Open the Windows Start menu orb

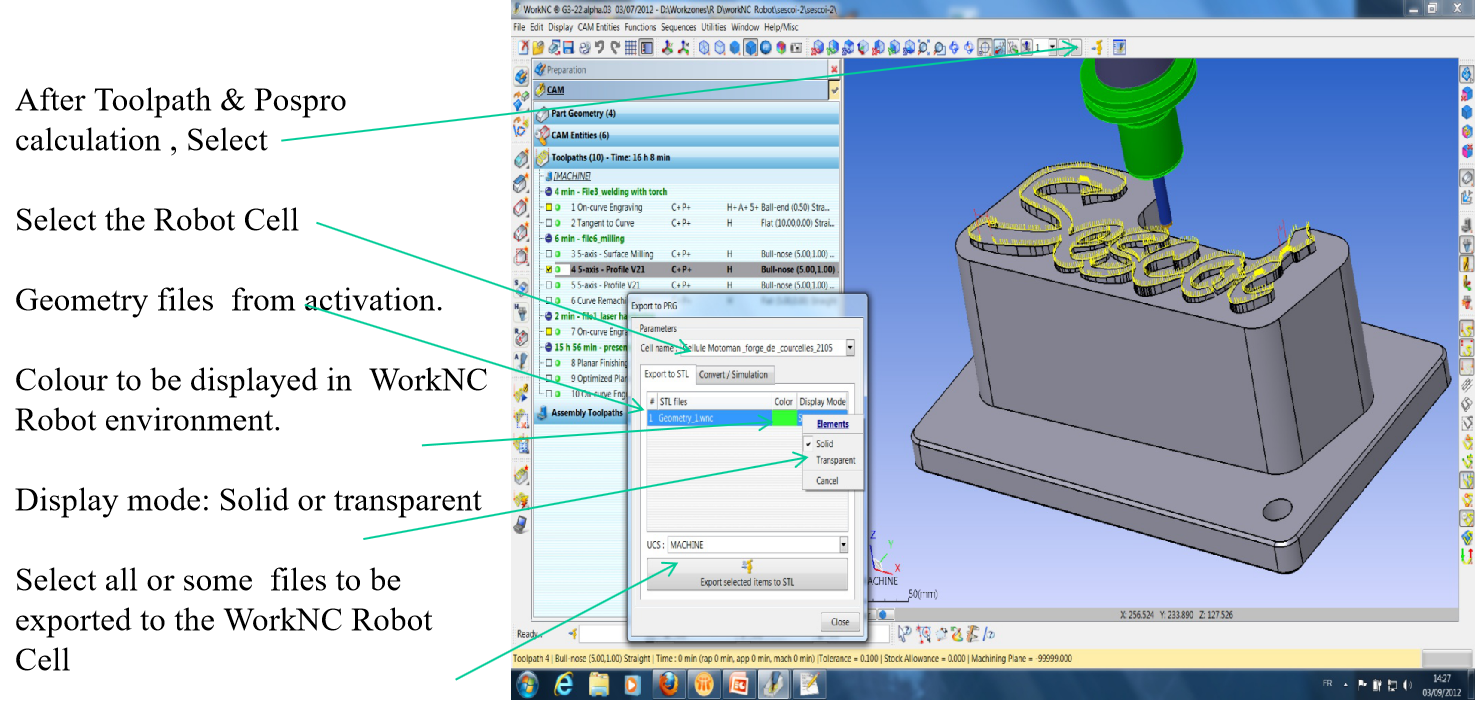[528, 684]
